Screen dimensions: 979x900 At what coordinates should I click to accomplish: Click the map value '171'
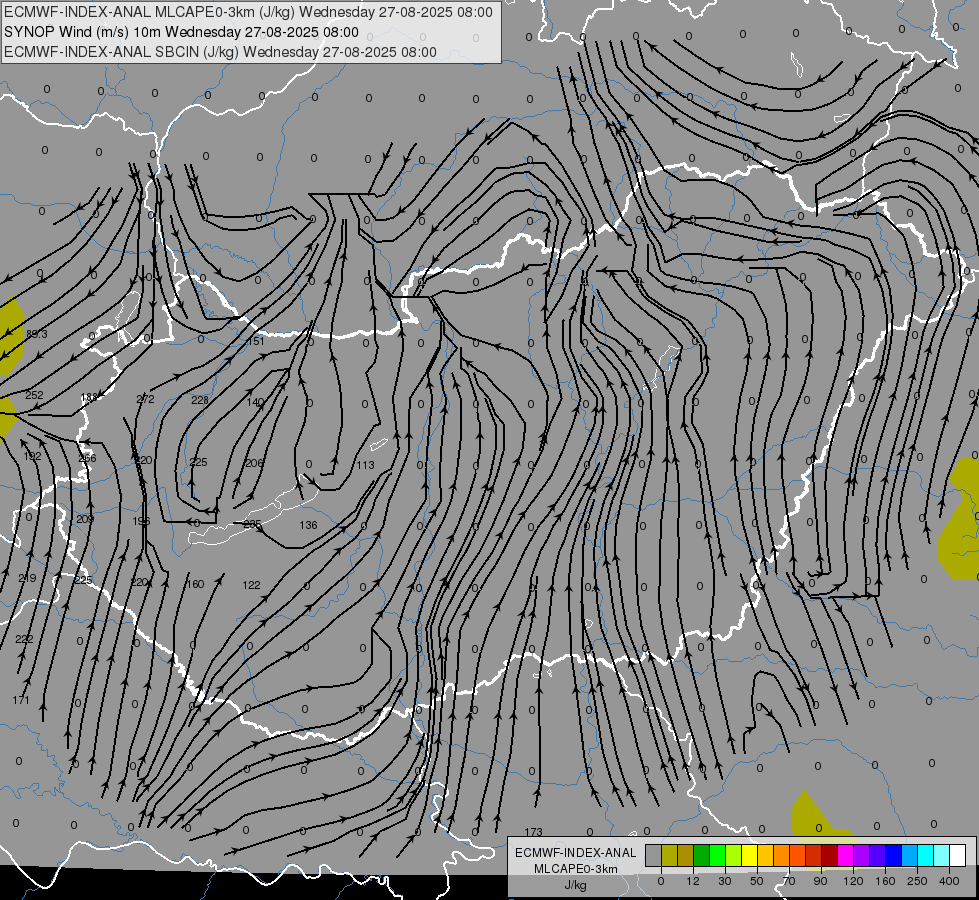coord(21,700)
